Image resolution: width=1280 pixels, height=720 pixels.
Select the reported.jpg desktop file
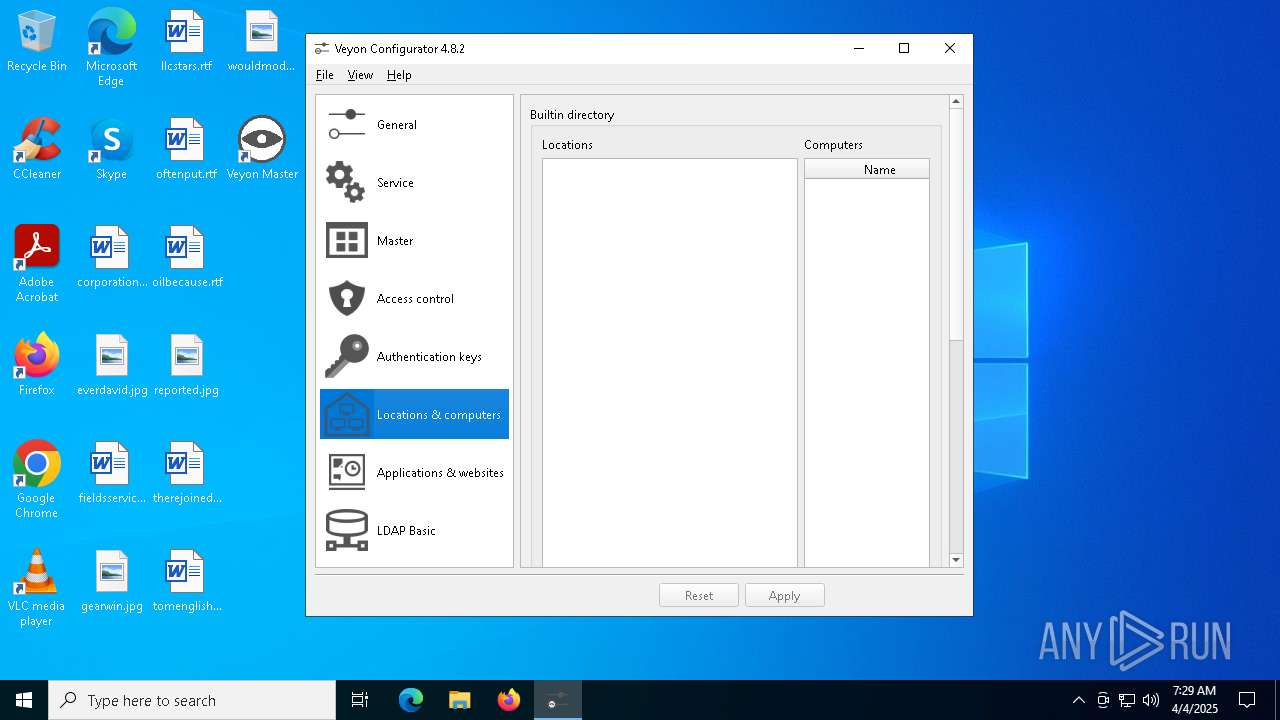(x=186, y=365)
